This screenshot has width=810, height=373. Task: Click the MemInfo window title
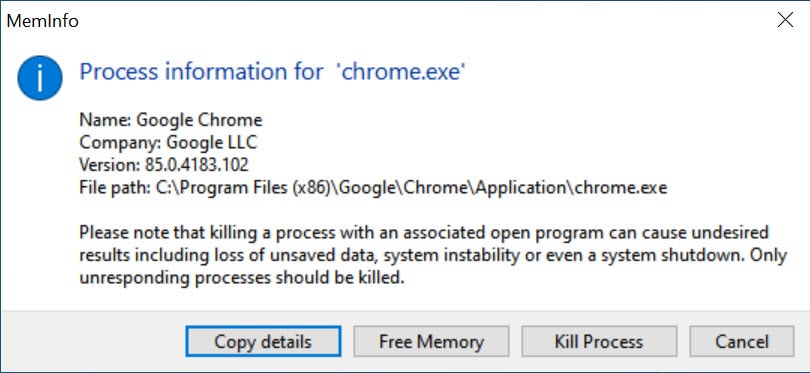(x=42, y=21)
